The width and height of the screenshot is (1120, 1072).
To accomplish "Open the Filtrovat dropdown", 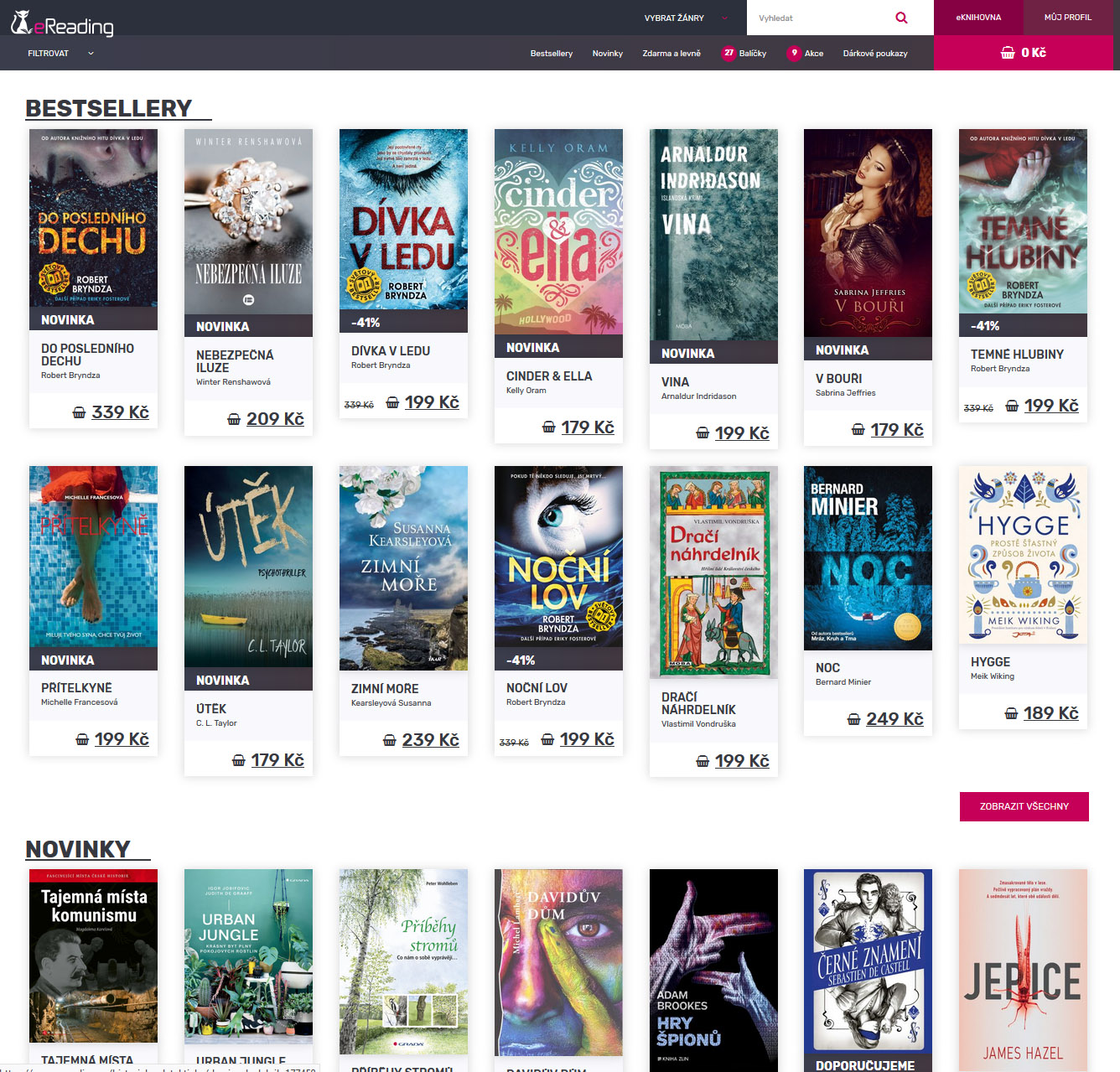I will (x=60, y=54).
